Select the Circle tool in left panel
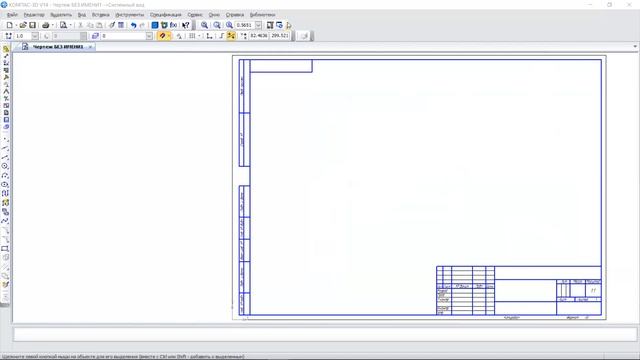This screenshot has height=360, width=640. 5,166
